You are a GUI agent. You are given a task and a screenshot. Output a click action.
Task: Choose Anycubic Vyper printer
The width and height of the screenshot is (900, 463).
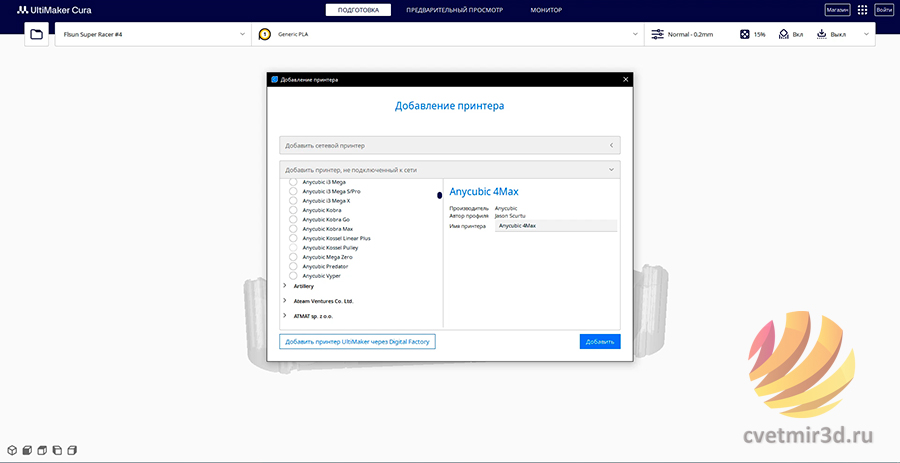tap(293, 275)
